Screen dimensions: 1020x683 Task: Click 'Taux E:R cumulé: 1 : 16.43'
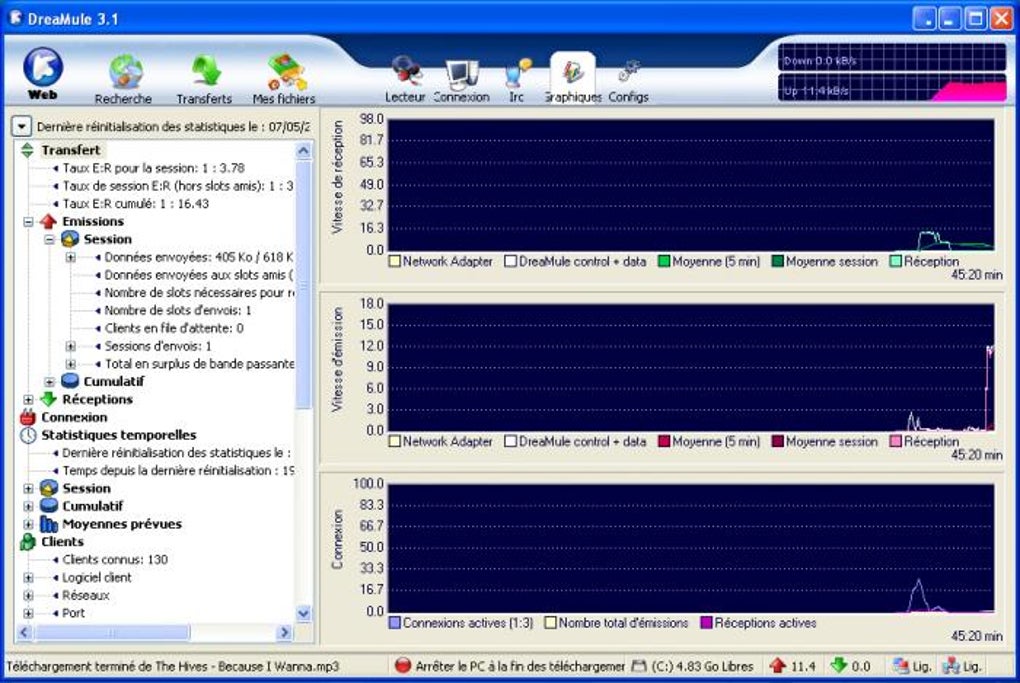coord(136,204)
